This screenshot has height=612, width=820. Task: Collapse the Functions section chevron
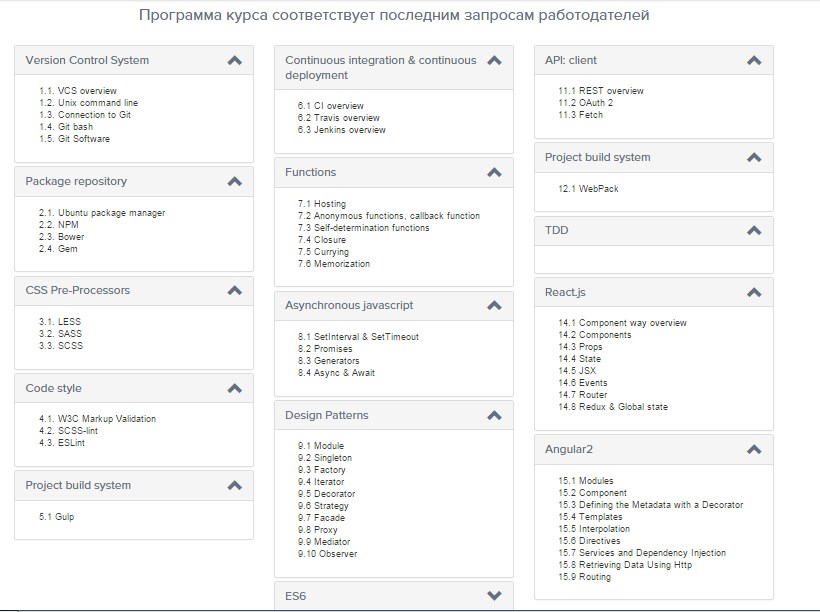click(x=494, y=172)
